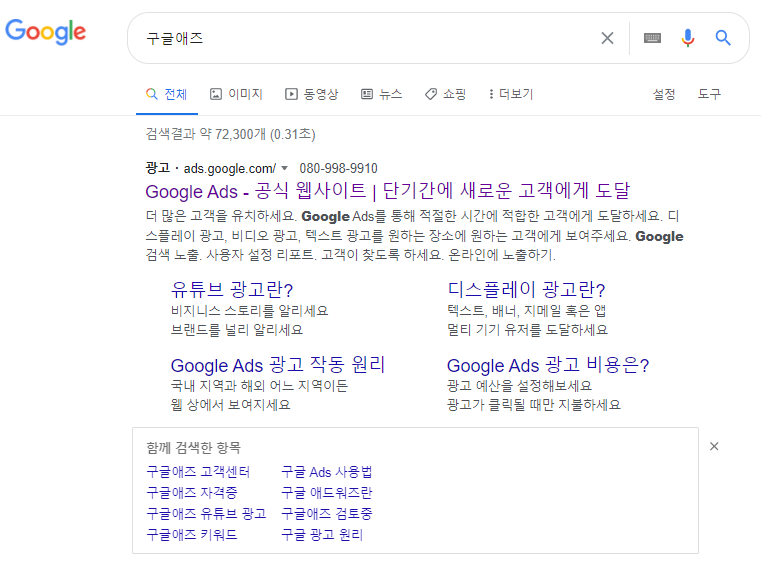Dismiss the 함께 검색한 항목 box
The height and width of the screenshot is (570, 761).
[714, 446]
